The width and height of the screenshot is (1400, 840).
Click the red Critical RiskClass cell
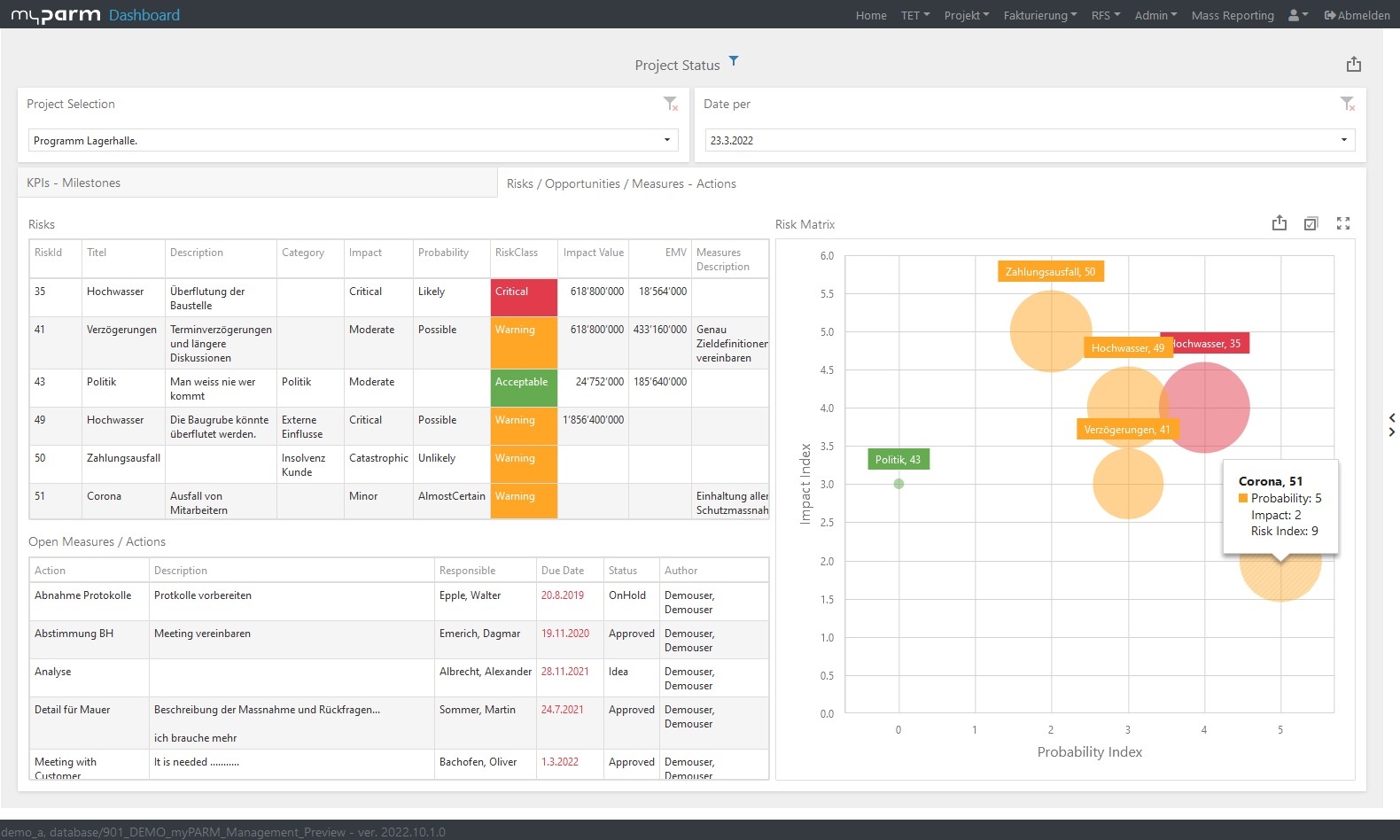pyautogui.click(x=524, y=298)
